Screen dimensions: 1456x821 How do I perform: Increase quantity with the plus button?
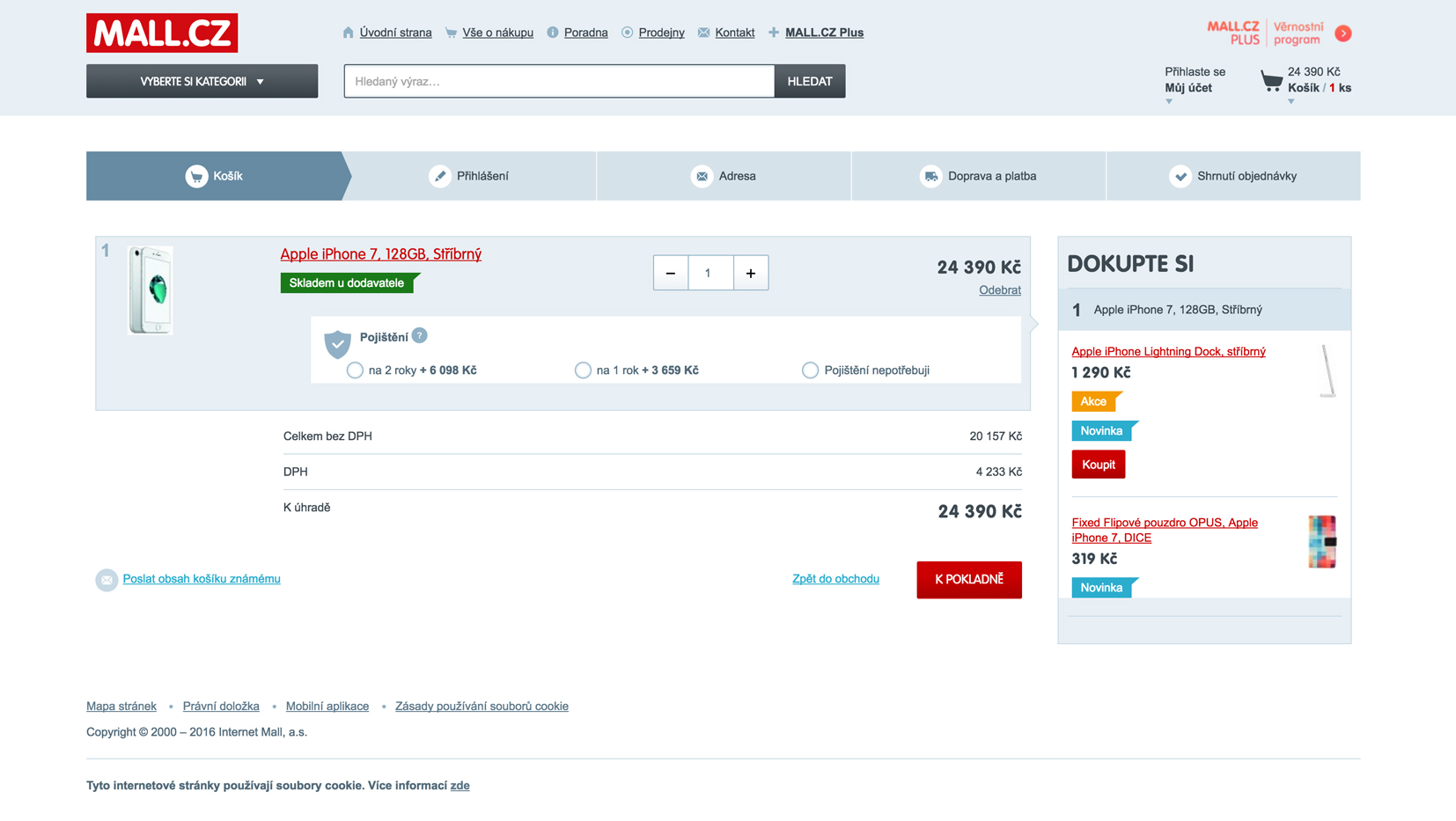click(751, 273)
